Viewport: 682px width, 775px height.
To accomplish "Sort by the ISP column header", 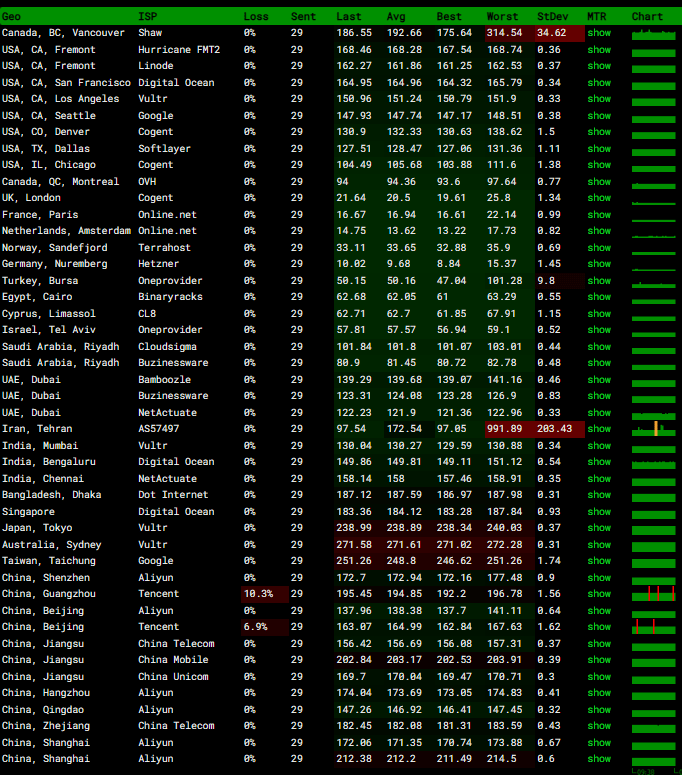I will (x=147, y=17).
